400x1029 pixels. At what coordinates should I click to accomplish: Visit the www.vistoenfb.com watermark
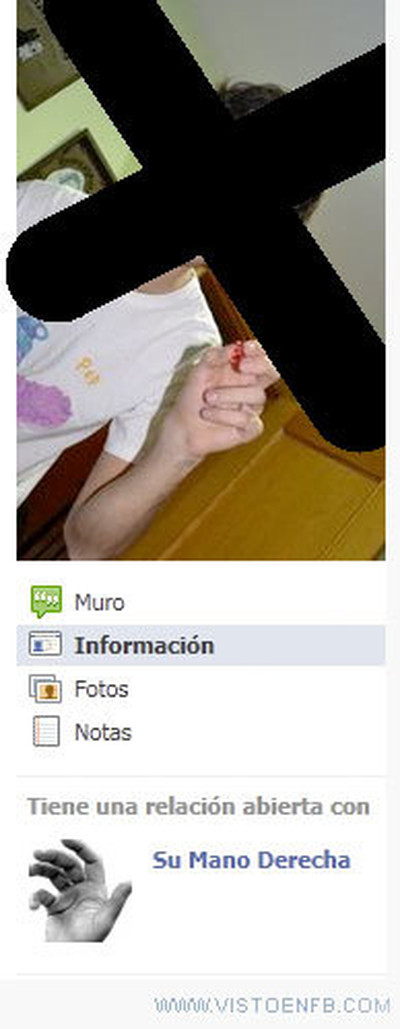[272, 1005]
